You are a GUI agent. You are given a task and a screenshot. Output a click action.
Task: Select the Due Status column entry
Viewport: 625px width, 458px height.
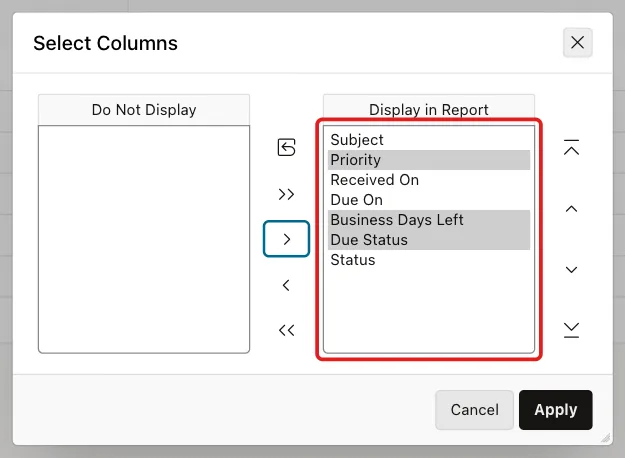(429, 240)
